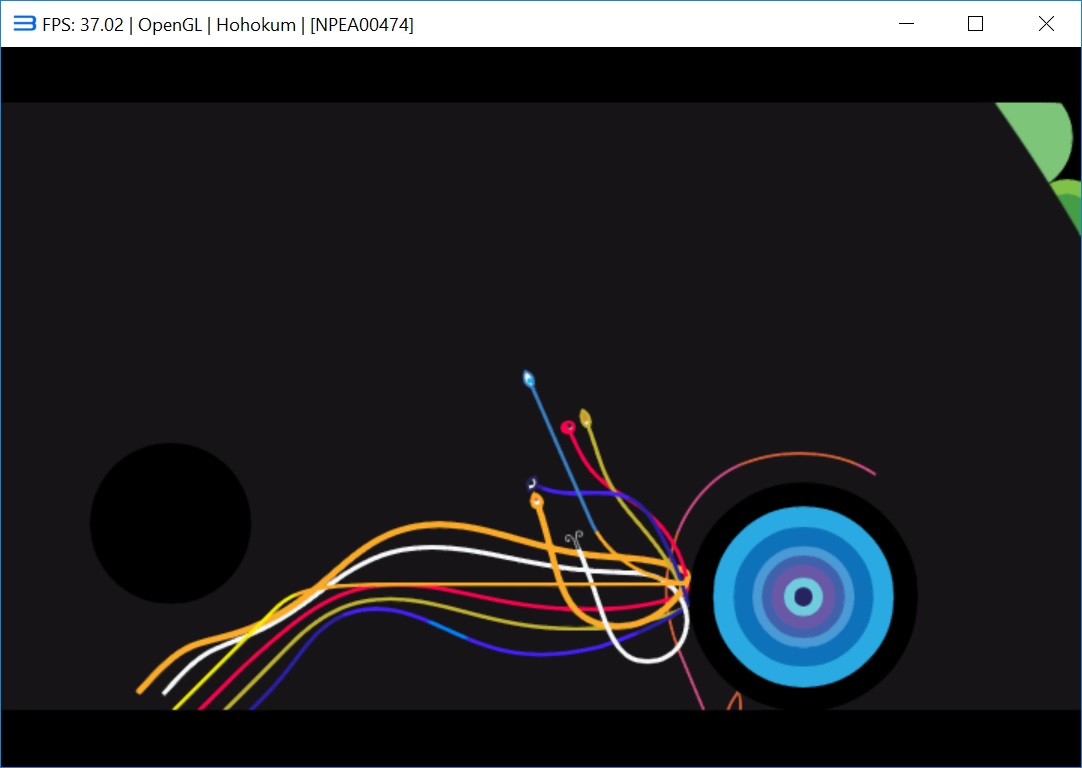
Task: Close the Hohokum game window
Action: click(1046, 24)
